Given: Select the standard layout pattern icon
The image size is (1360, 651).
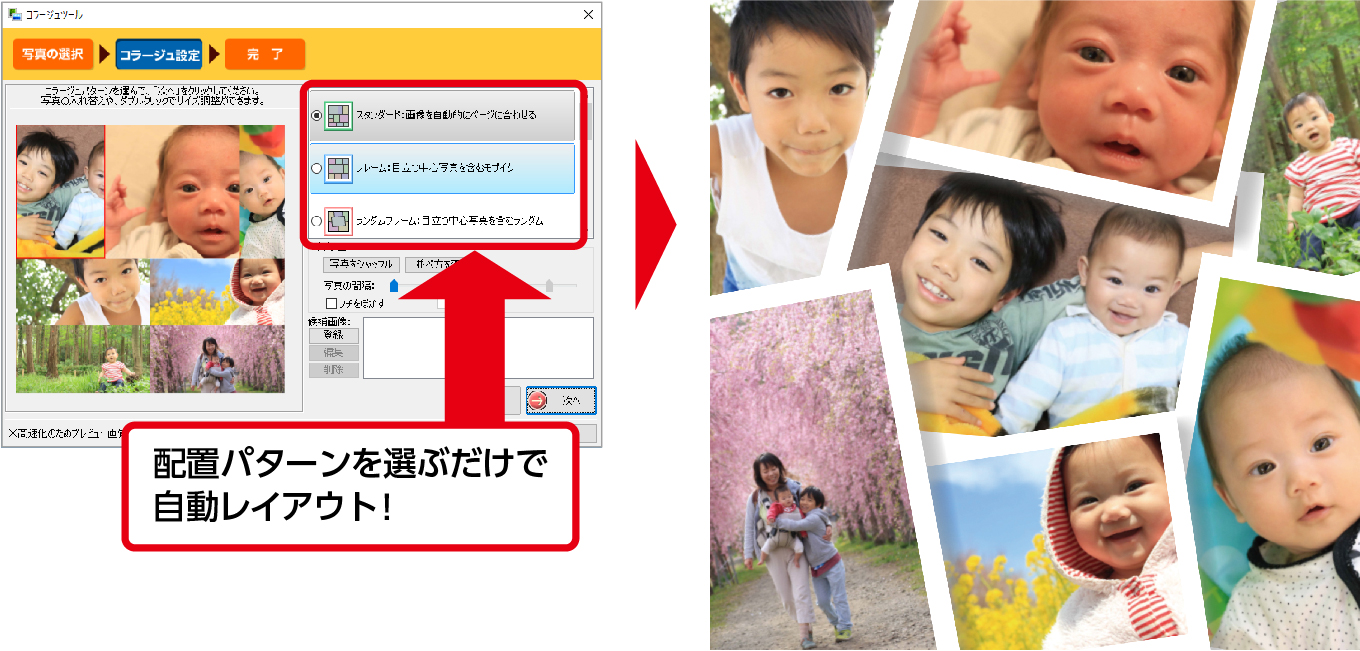Looking at the screenshot, I should point(338,116).
